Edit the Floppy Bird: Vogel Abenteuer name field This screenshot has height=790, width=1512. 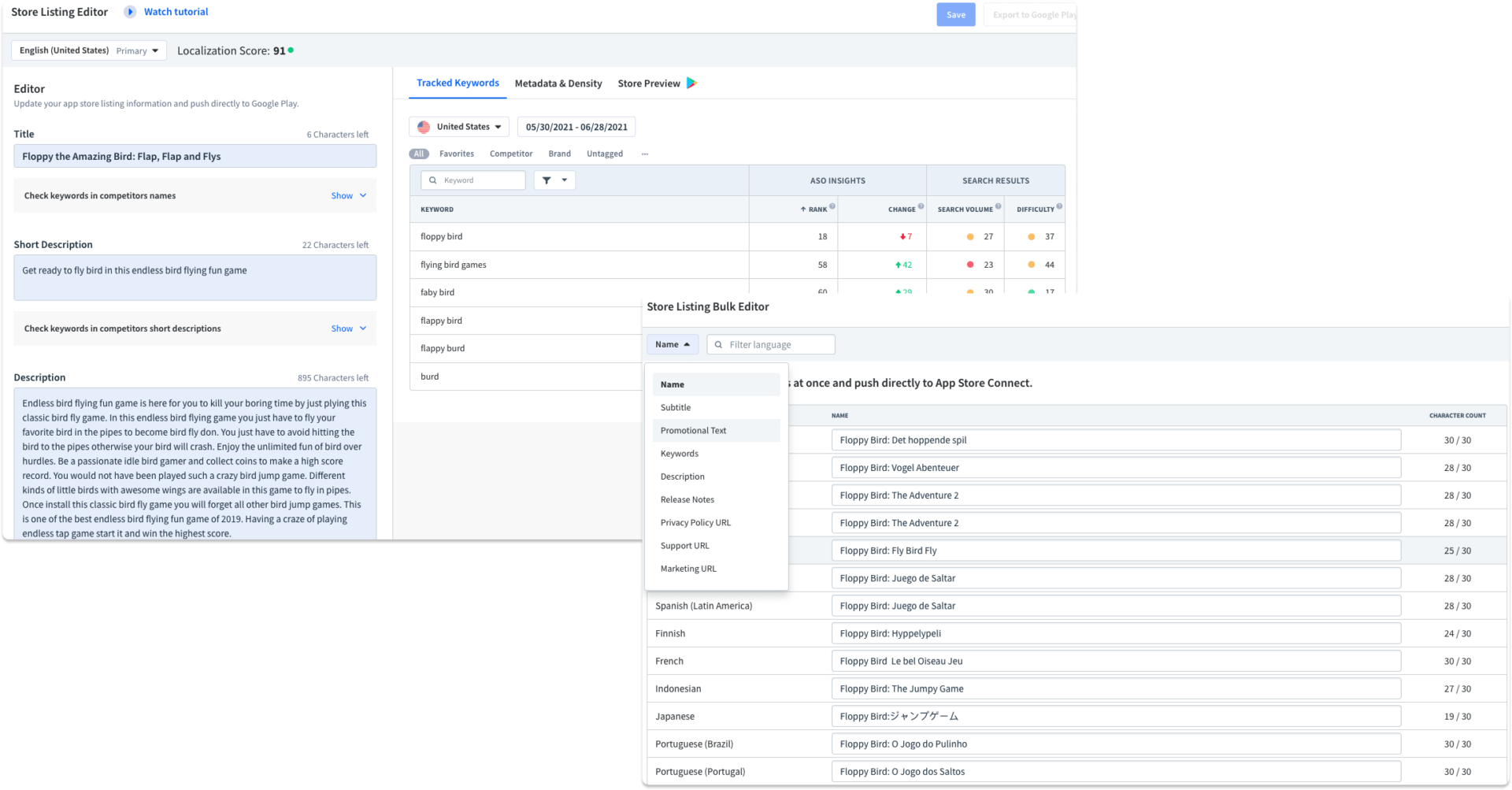click(1116, 468)
